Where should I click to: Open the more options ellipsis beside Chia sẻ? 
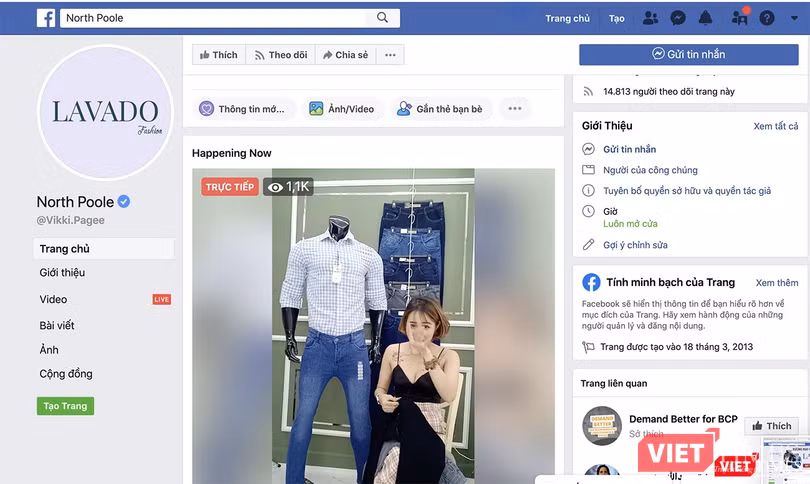(390, 55)
